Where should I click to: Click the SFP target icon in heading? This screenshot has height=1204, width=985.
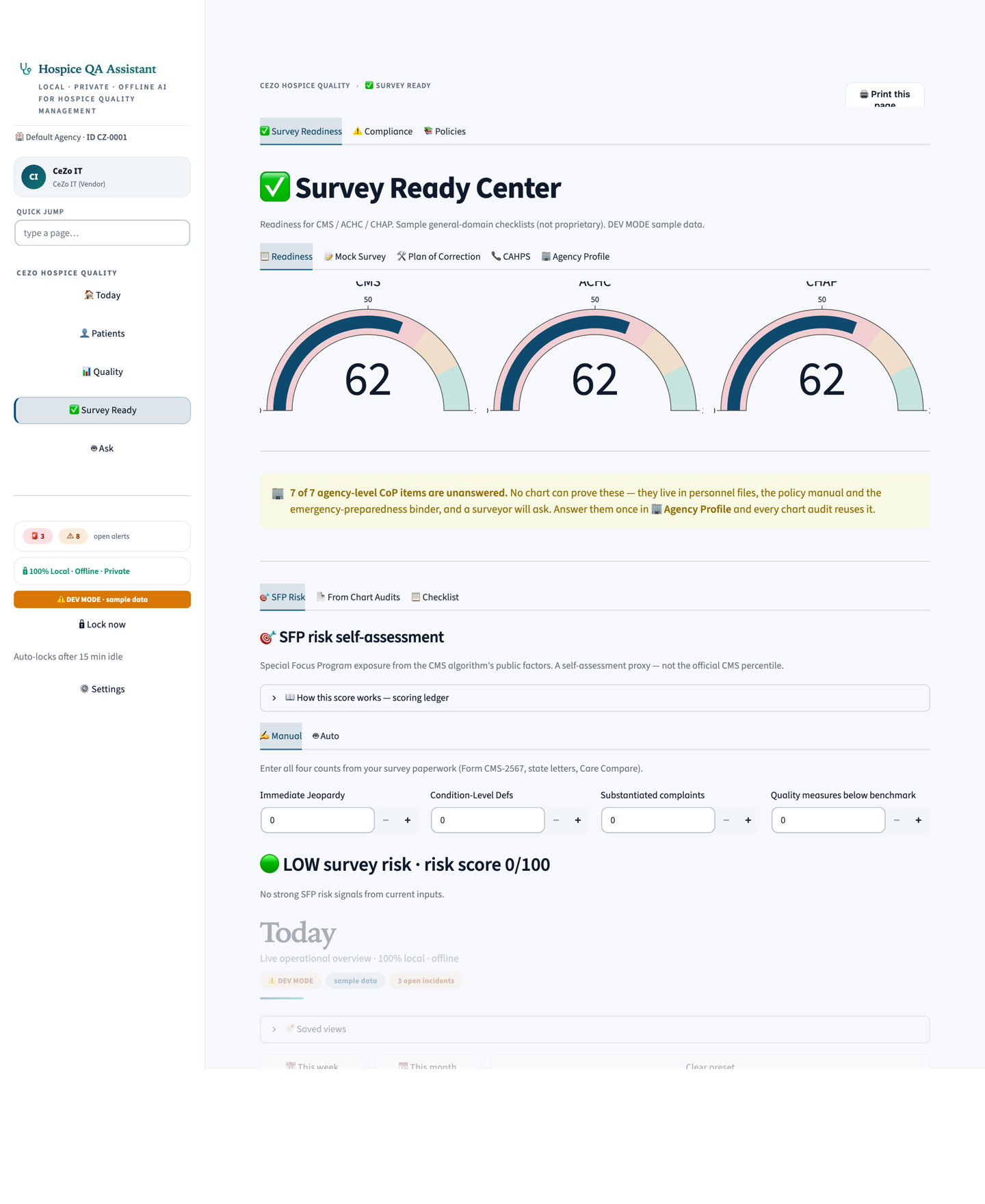click(267, 638)
